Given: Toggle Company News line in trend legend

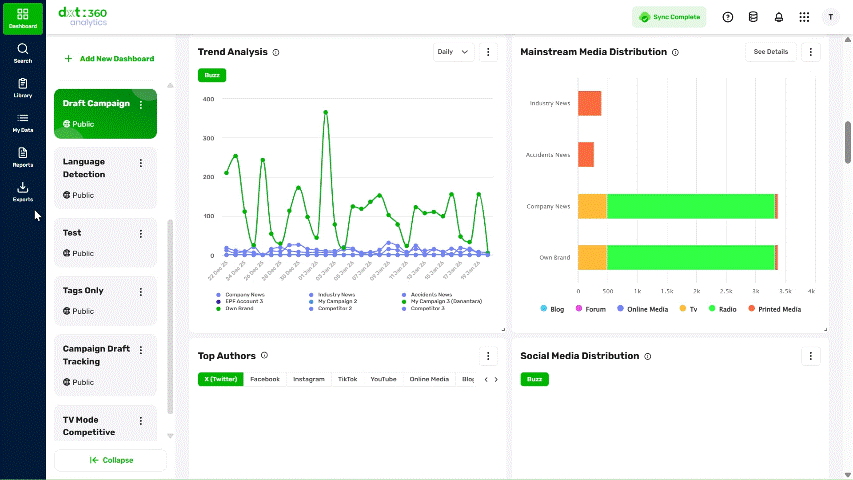Looking at the screenshot, I should tap(240, 294).
